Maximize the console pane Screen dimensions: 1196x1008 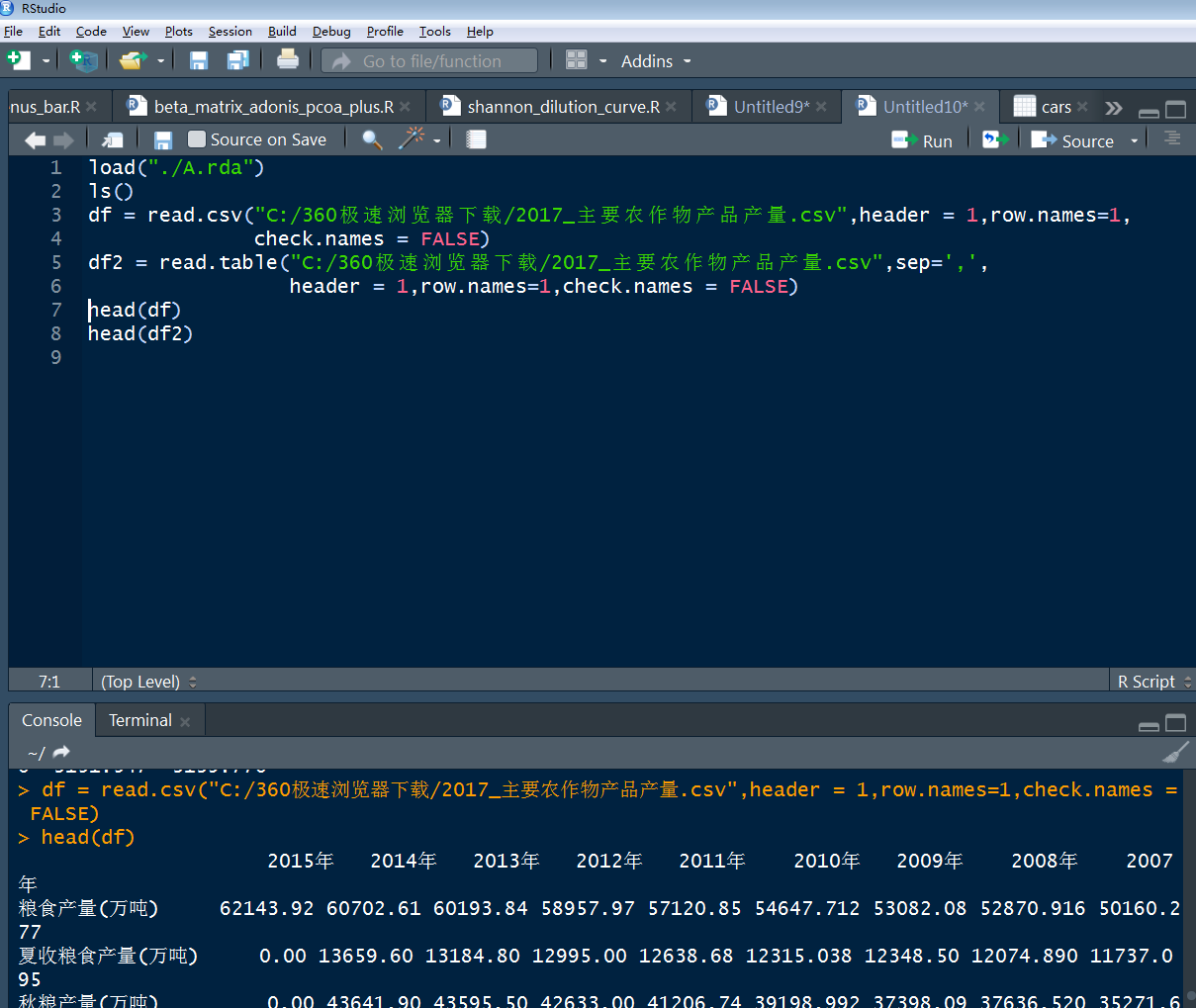tap(1175, 723)
